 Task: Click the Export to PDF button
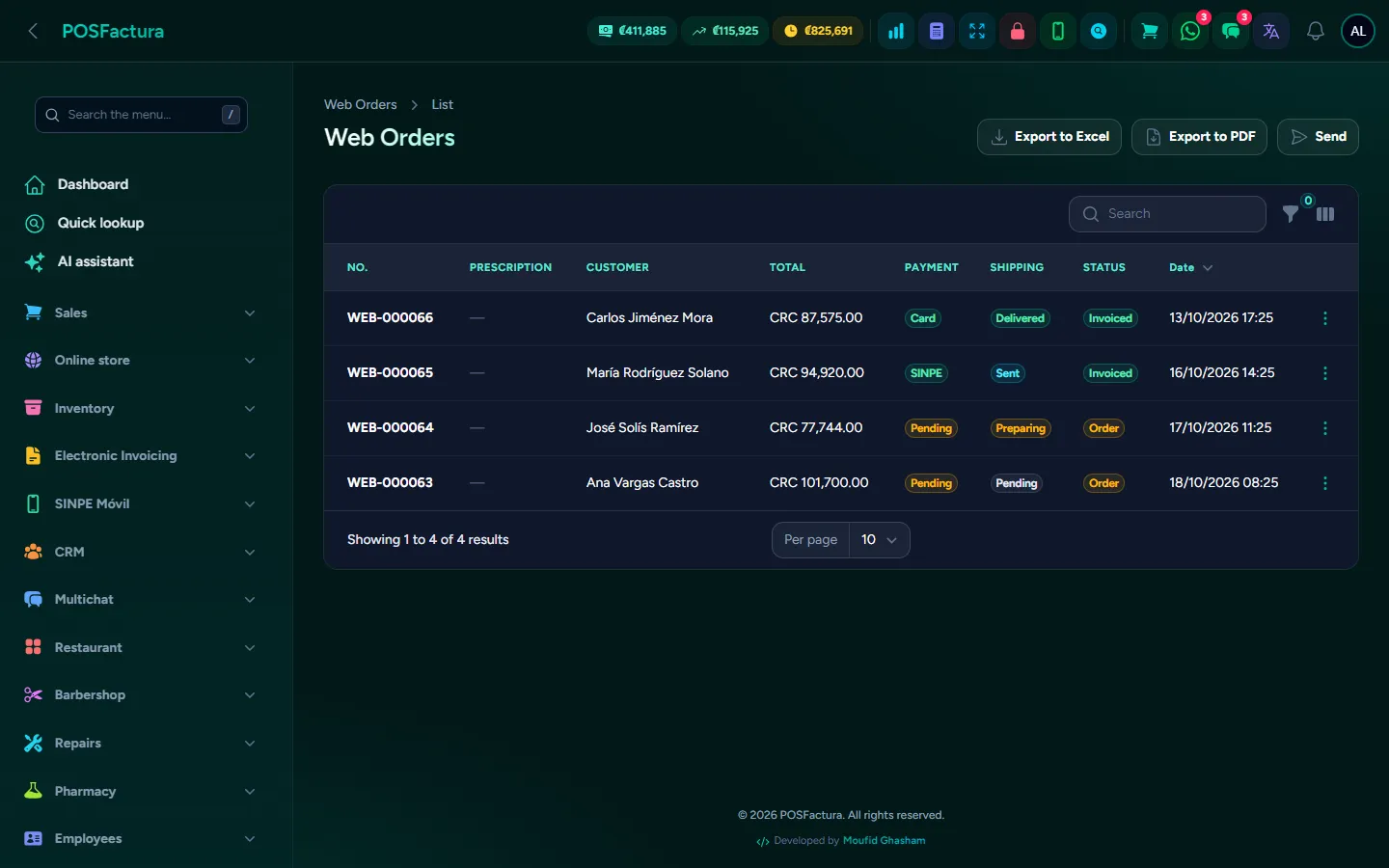[x=1200, y=137]
